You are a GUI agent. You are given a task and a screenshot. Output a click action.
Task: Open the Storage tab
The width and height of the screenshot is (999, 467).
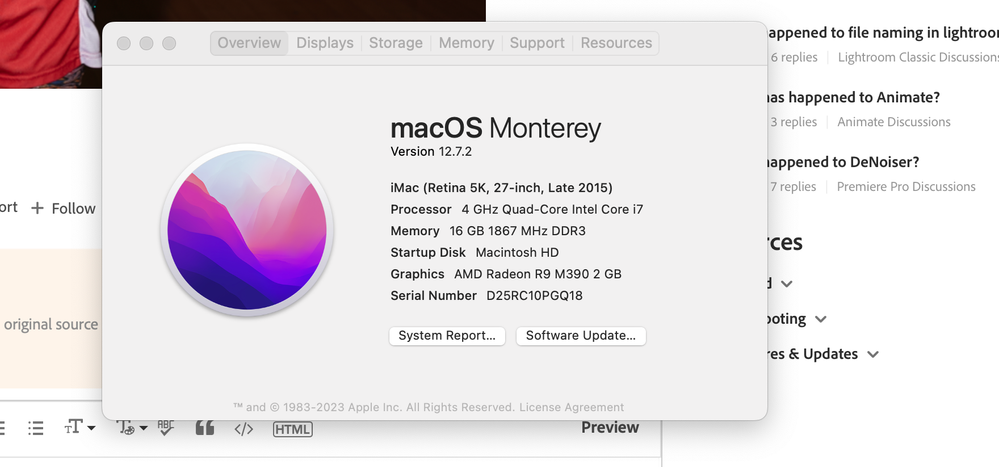pyautogui.click(x=396, y=43)
